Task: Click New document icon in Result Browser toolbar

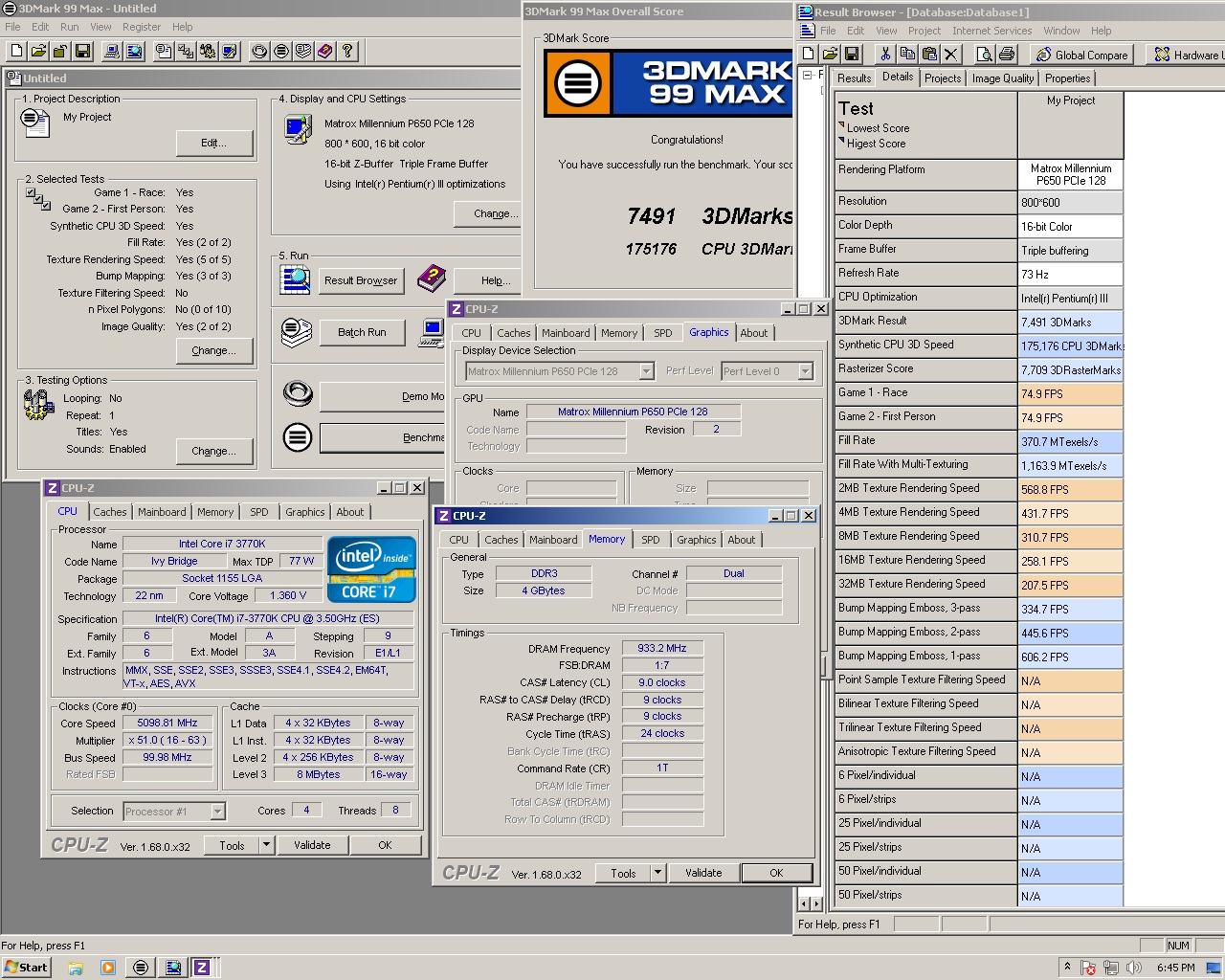Action: pyautogui.click(x=809, y=55)
